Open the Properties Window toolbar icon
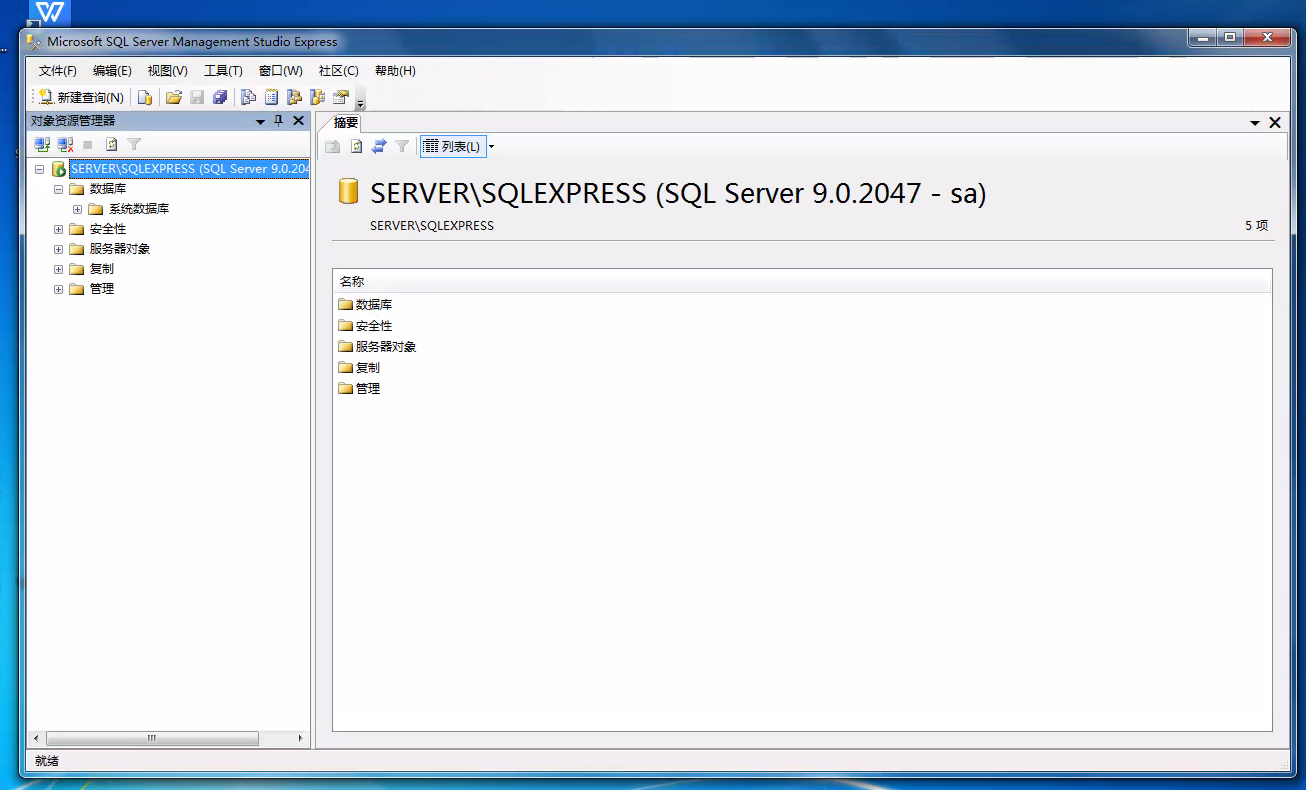Image resolution: width=1306 pixels, height=790 pixels. point(340,97)
